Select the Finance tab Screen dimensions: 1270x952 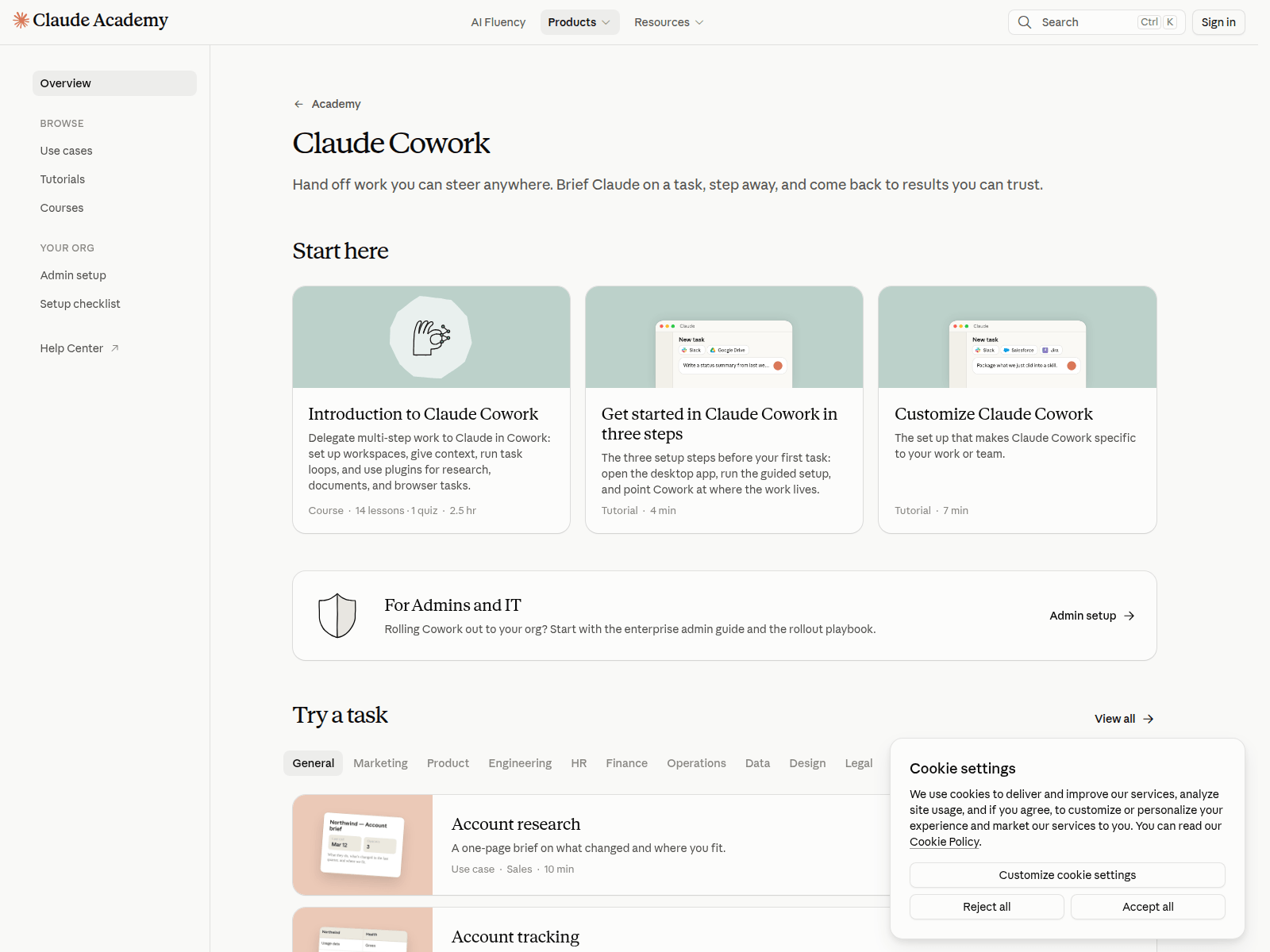(627, 763)
